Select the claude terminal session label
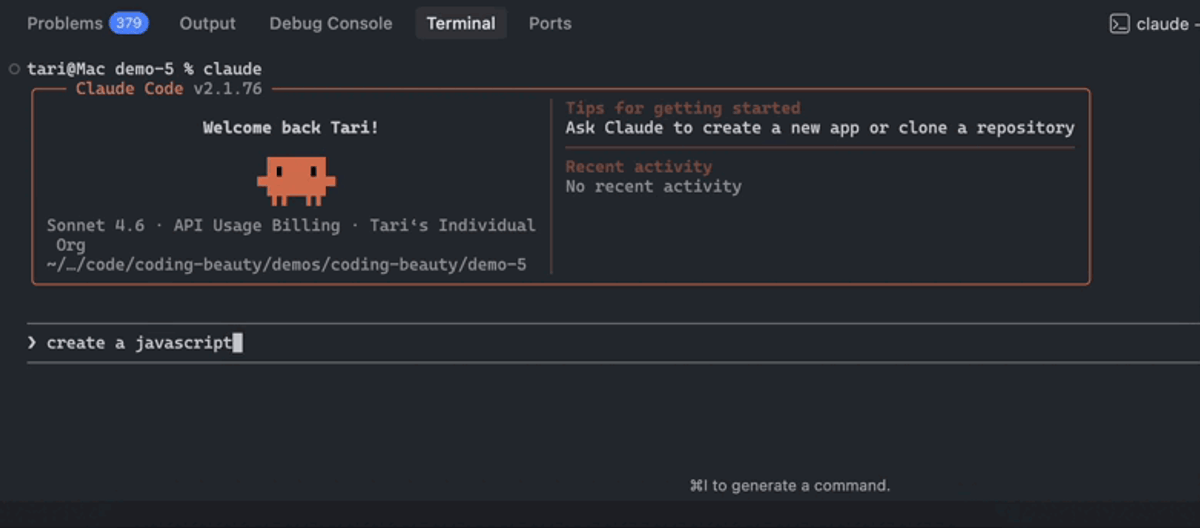This screenshot has width=1200, height=528. pos(1162,24)
